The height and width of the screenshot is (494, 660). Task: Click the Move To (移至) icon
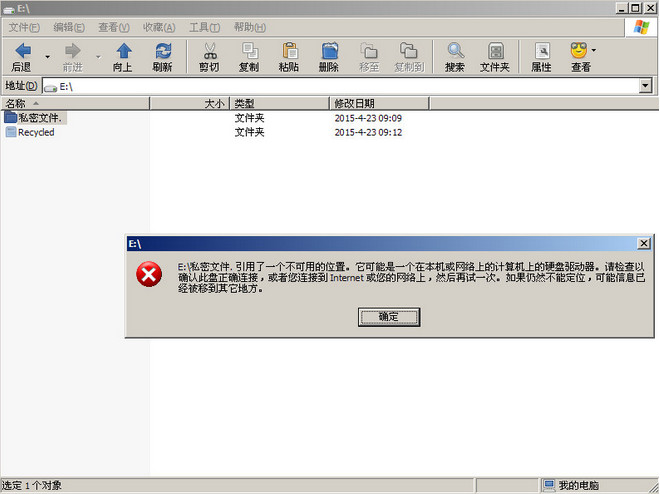pos(369,51)
